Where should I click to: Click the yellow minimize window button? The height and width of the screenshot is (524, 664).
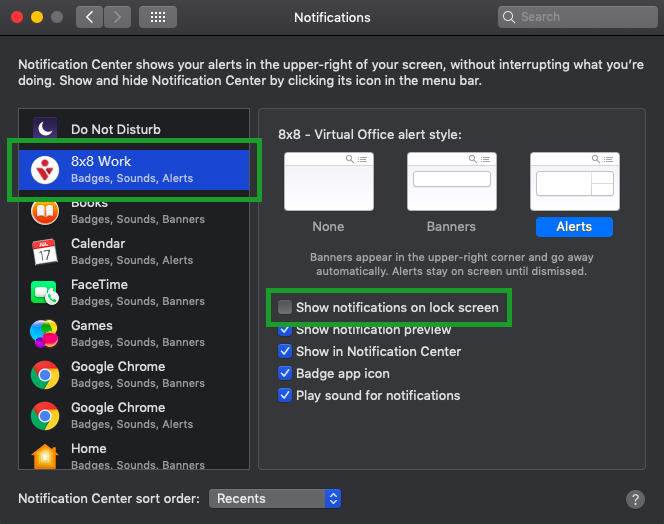point(37,17)
